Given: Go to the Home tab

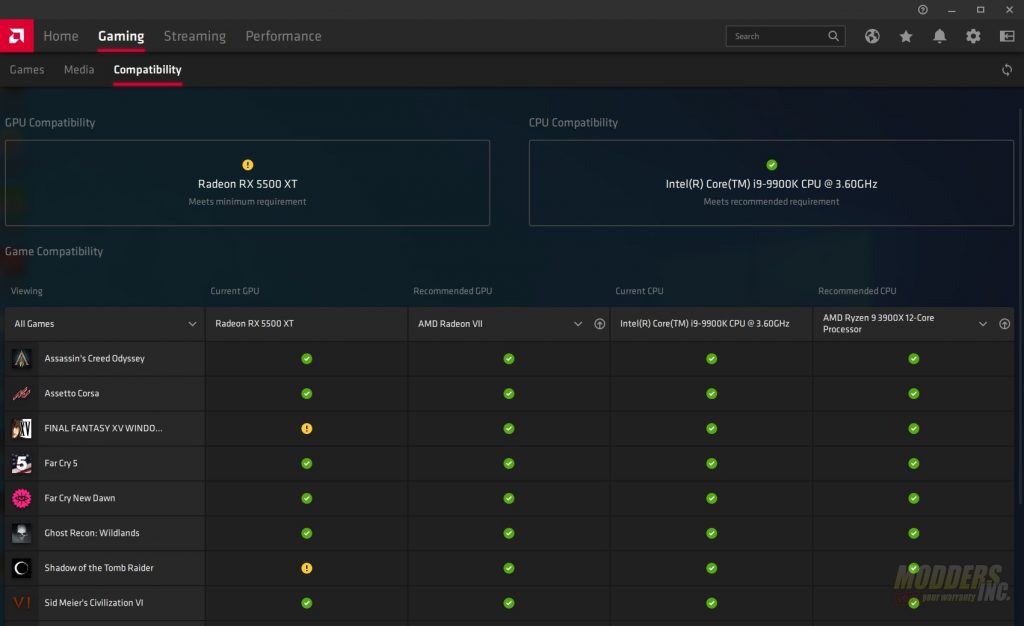Looking at the screenshot, I should [61, 36].
